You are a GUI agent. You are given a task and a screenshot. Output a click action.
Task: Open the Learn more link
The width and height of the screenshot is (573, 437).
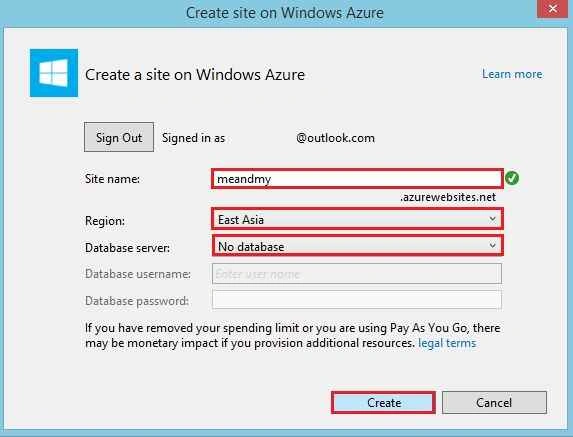point(512,74)
